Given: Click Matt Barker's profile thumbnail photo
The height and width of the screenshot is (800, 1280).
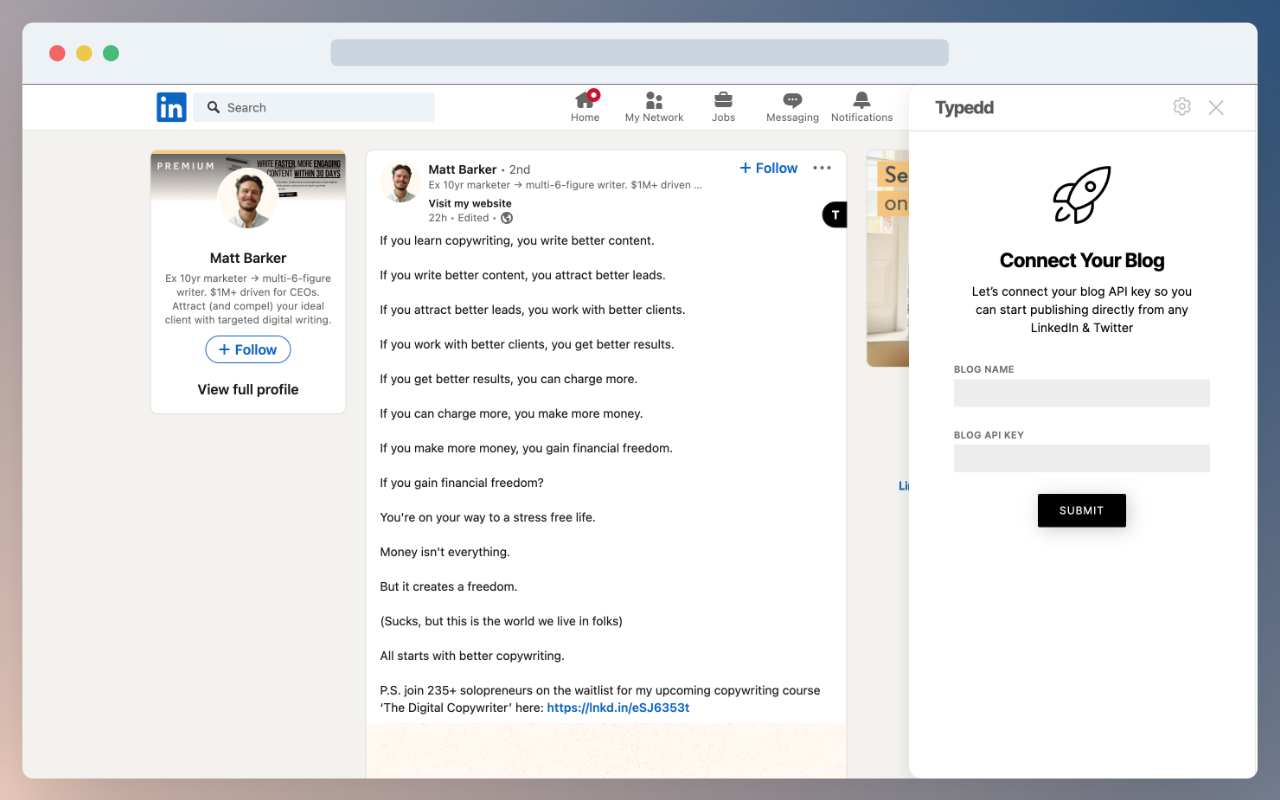Looking at the screenshot, I should (x=400, y=183).
